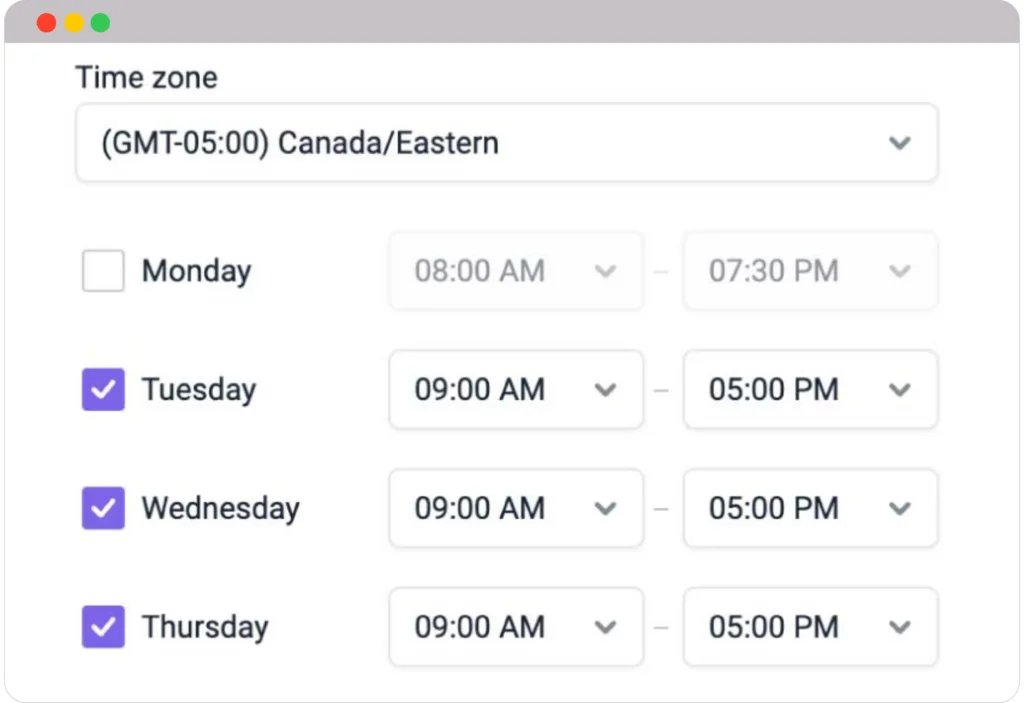Screen dimensions: 1024x703
Task: Toggle off Thursday's checked checkbox
Action: 102,627
